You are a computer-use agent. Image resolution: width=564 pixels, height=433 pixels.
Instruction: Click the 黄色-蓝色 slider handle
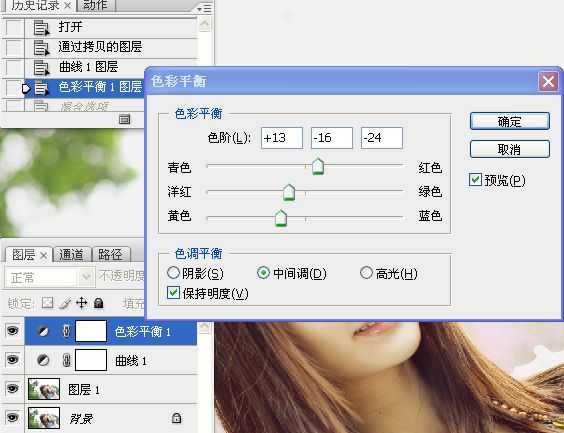(281, 218)
